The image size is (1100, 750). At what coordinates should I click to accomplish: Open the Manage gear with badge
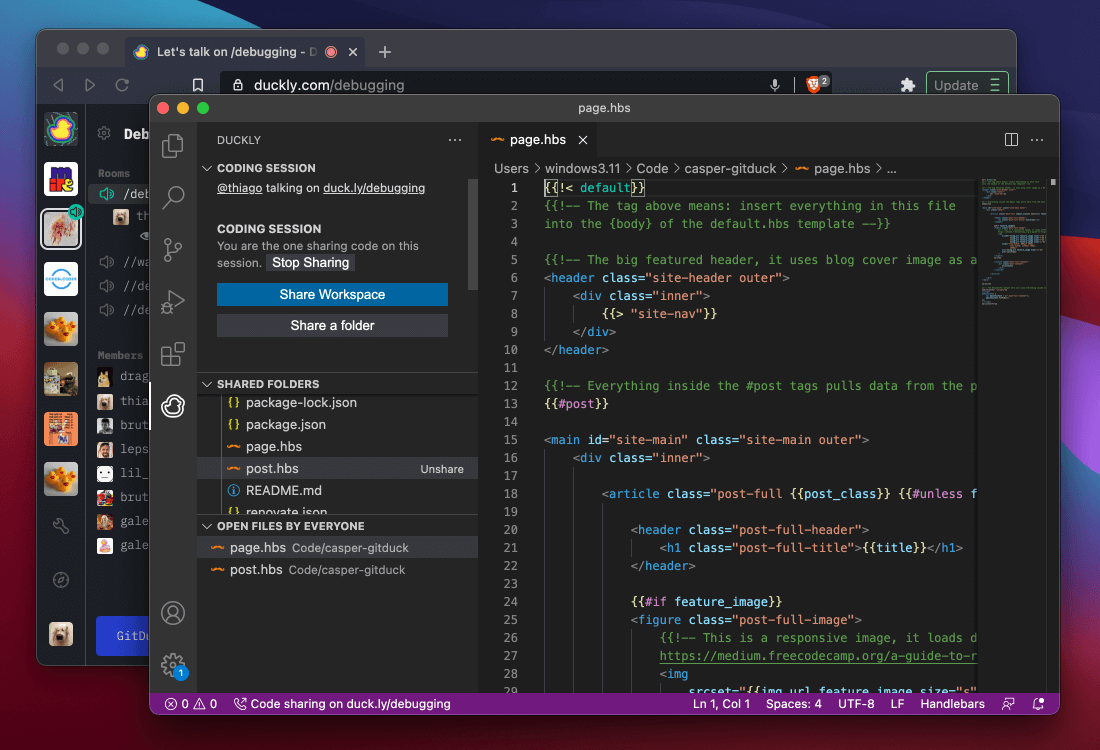pyautogui.click(x=173, y=665)
